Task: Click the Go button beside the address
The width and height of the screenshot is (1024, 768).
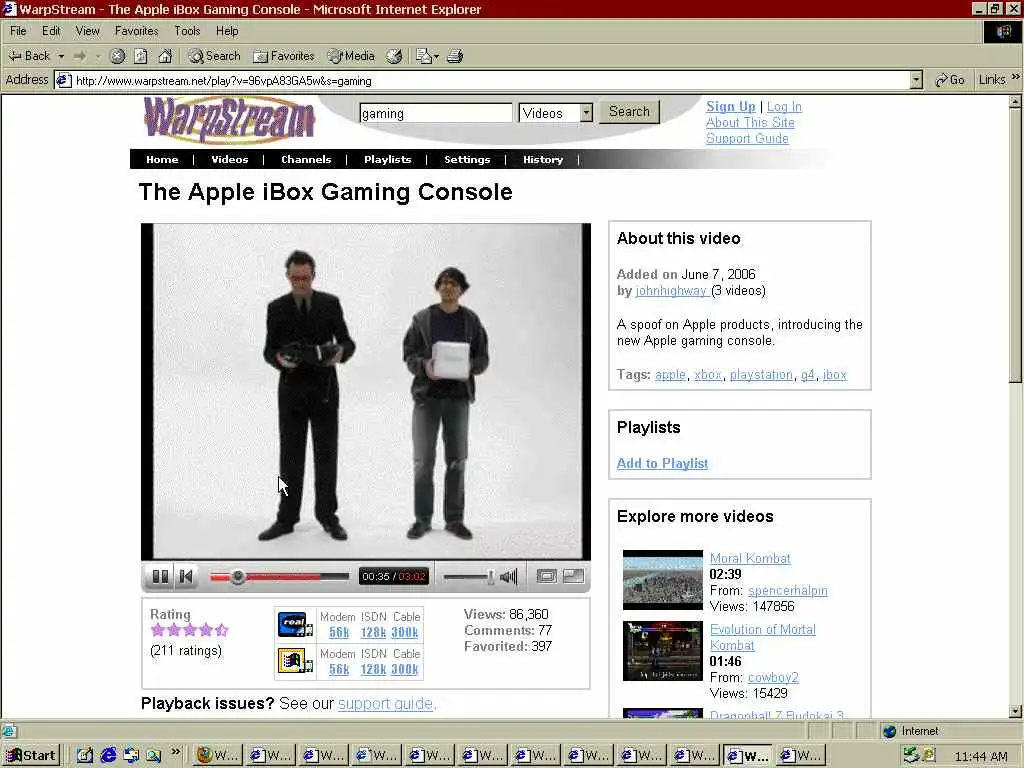Action: [x=950, y=80]
